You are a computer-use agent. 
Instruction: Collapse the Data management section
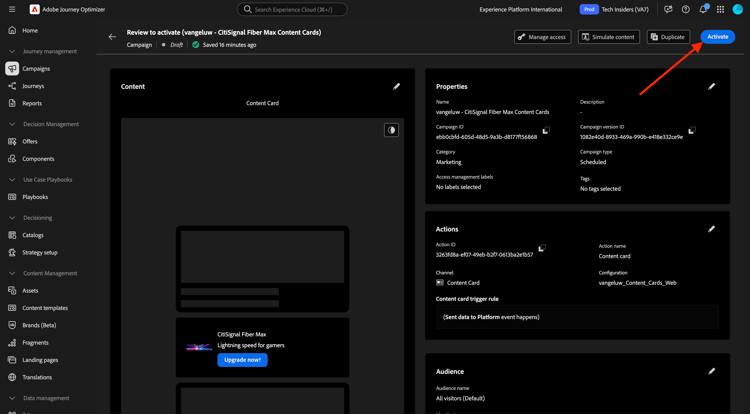click(12, 398)
